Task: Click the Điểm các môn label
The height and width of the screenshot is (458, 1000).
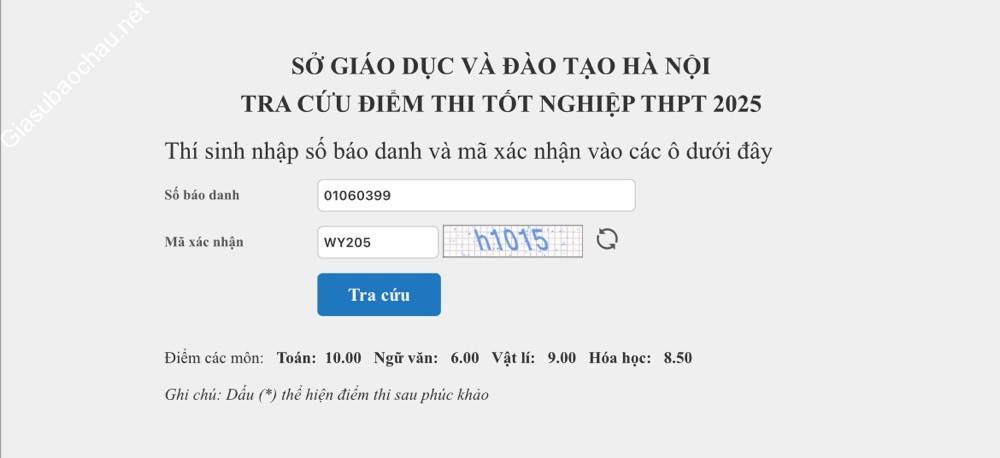Action: 214,358
